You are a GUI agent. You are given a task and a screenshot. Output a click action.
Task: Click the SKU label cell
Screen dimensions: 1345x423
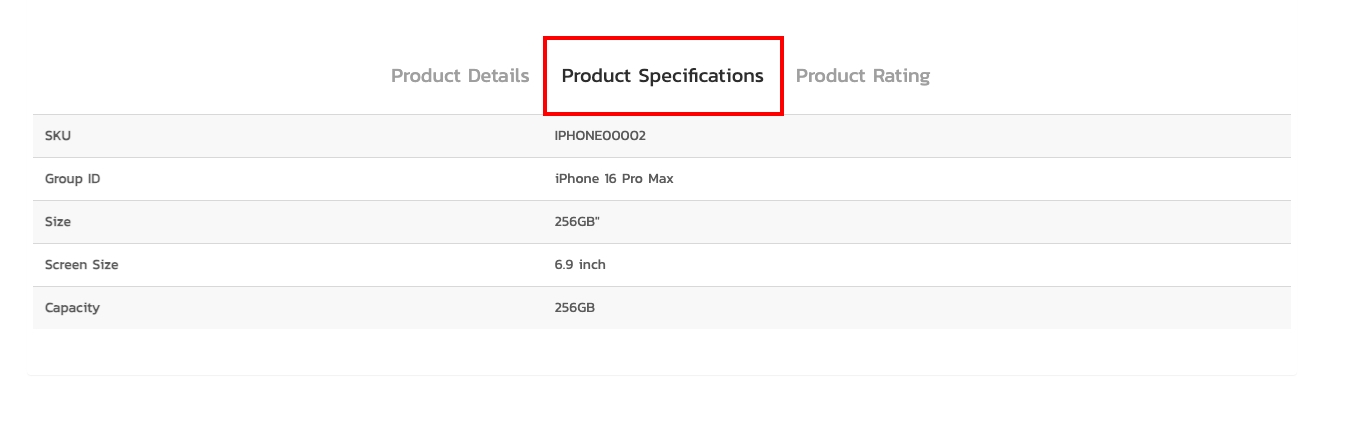[x=58, y=136]
